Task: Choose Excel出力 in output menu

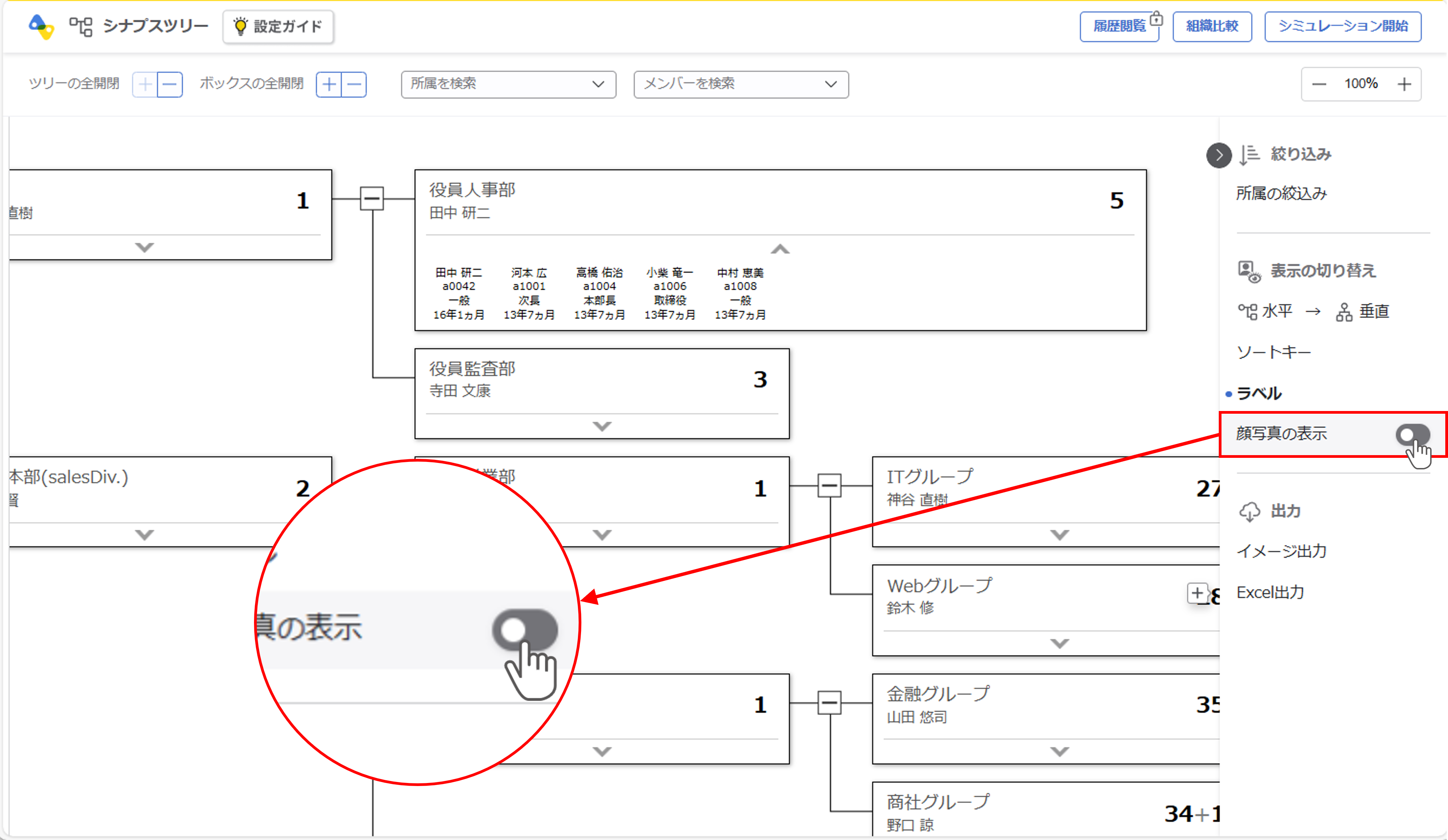Action: (1270, 592)
